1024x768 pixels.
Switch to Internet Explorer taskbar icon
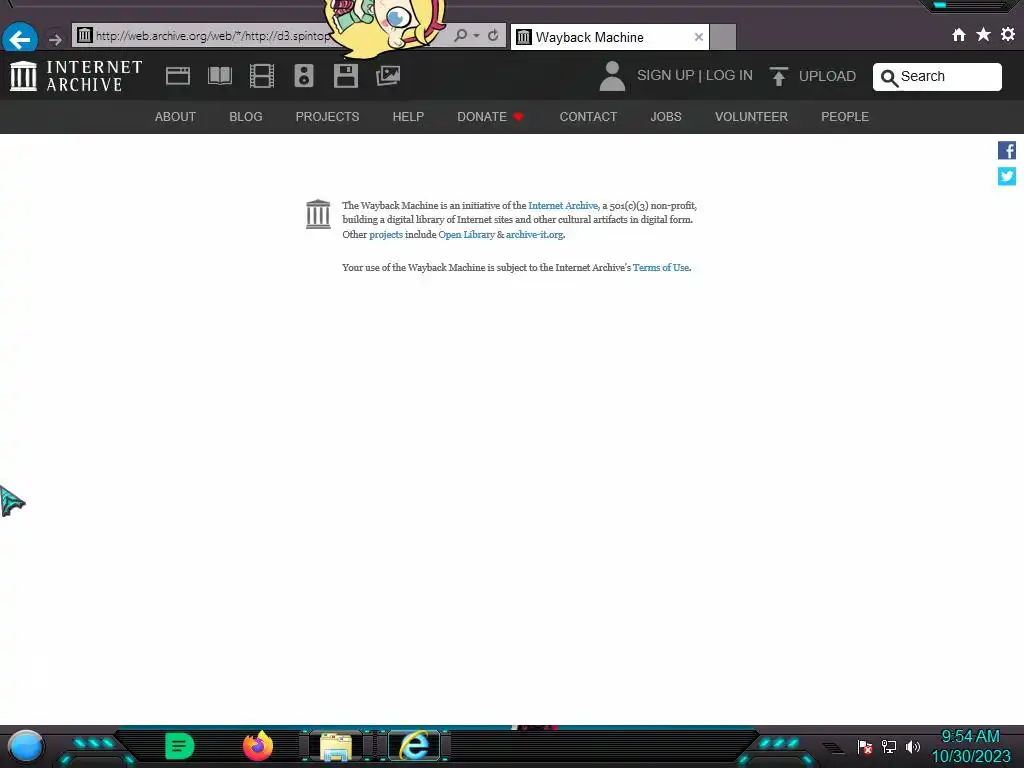pyautogui.click(x=414, y=746)
